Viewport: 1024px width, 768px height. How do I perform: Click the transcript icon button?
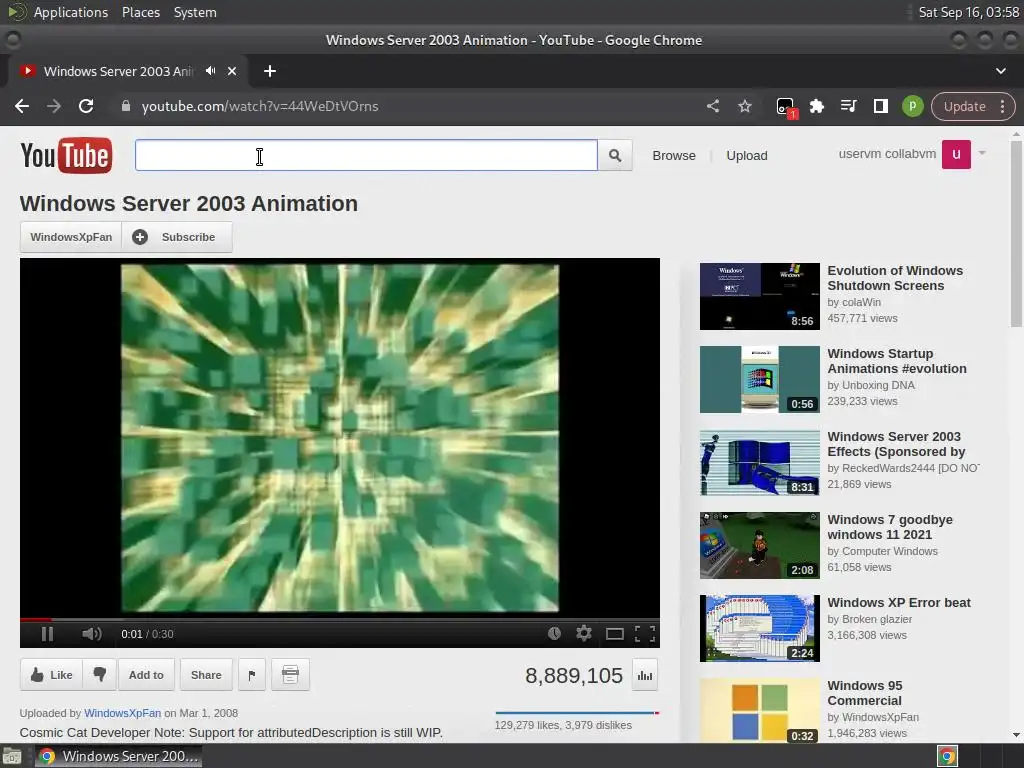coord(290,675)
